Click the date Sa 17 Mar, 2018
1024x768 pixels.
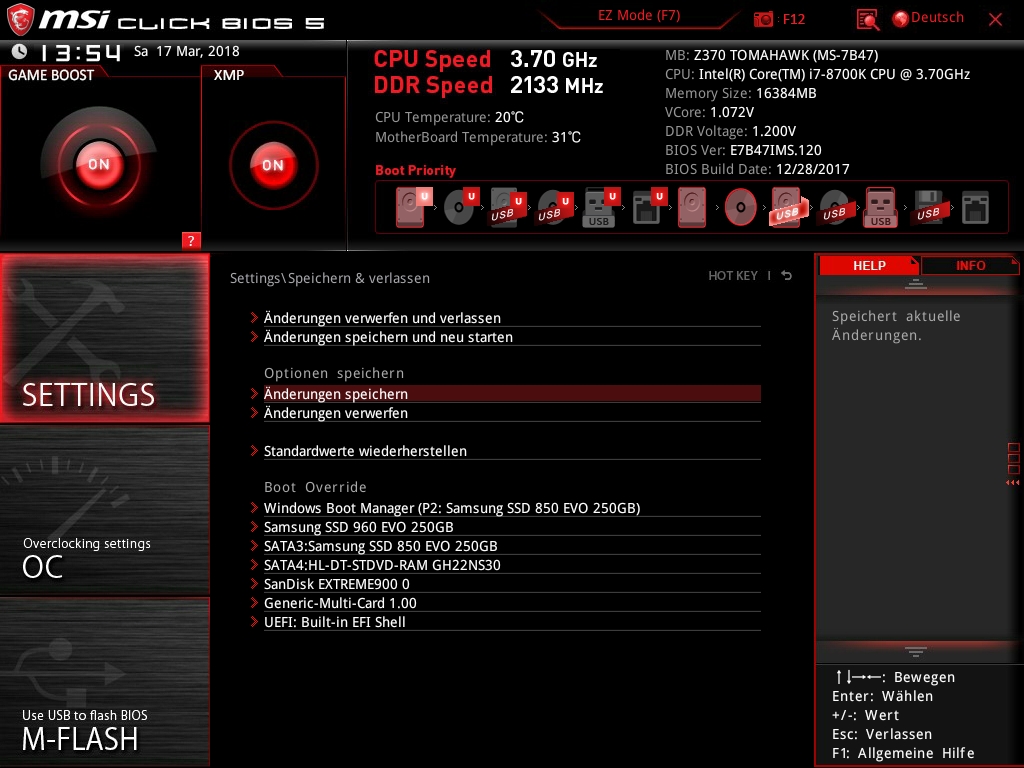click(x=187, y=51)
